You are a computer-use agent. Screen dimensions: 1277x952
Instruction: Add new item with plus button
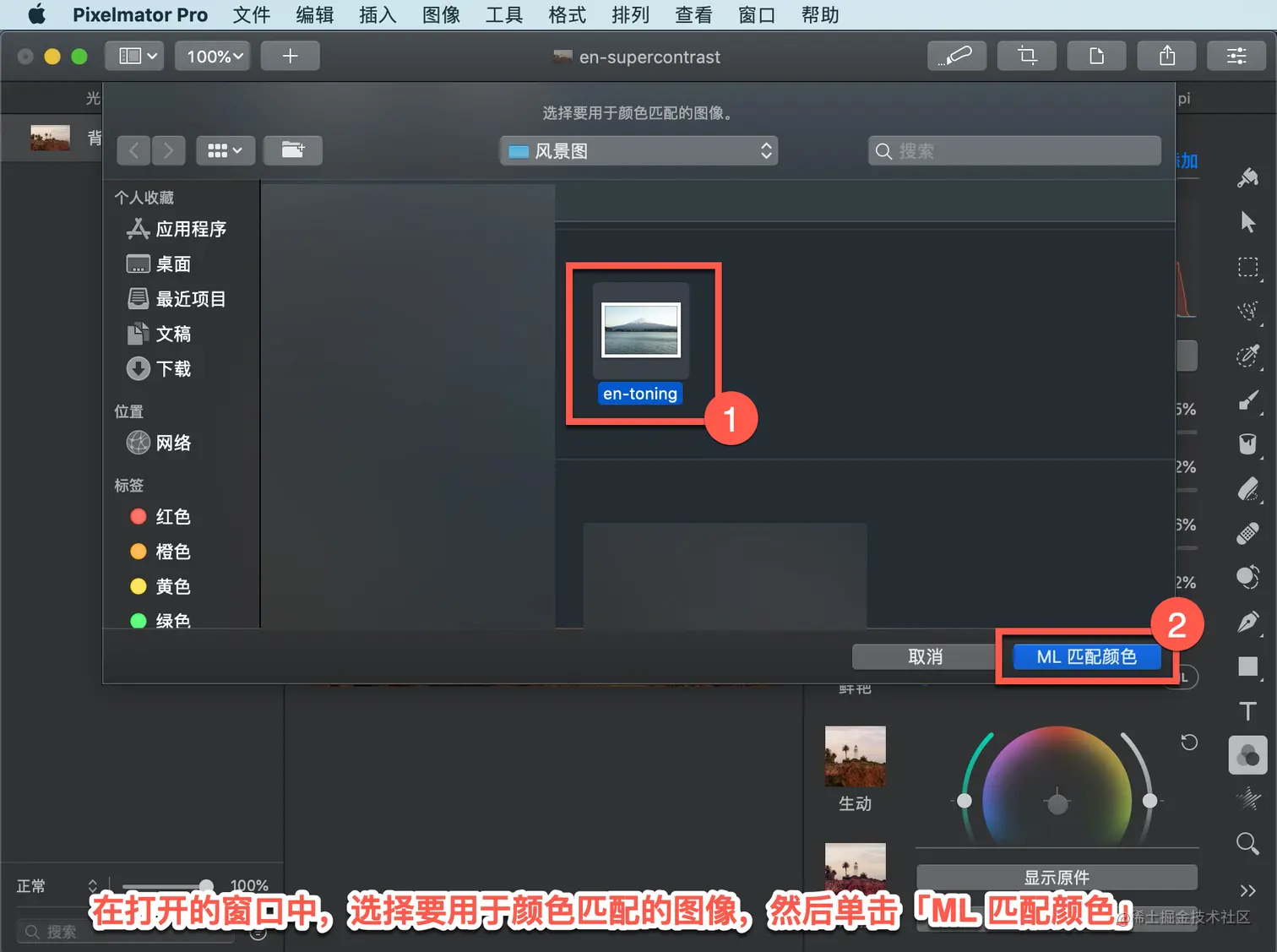[290, 56]
